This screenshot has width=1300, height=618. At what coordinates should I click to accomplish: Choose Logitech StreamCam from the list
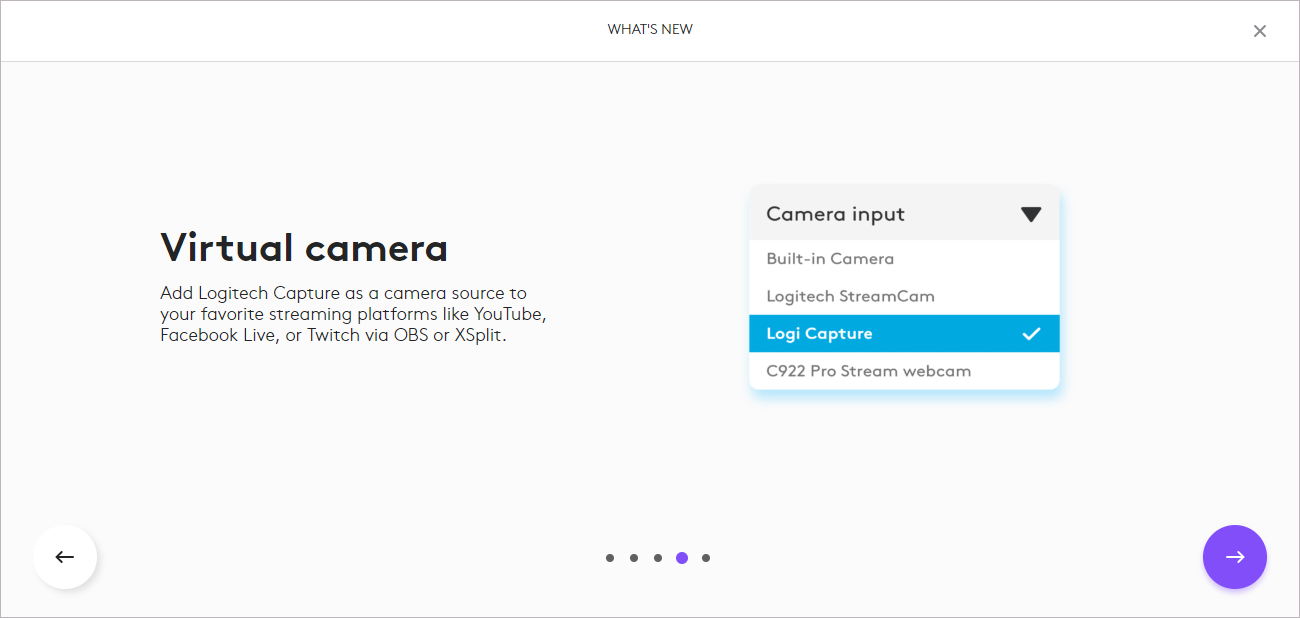(904, 296)
